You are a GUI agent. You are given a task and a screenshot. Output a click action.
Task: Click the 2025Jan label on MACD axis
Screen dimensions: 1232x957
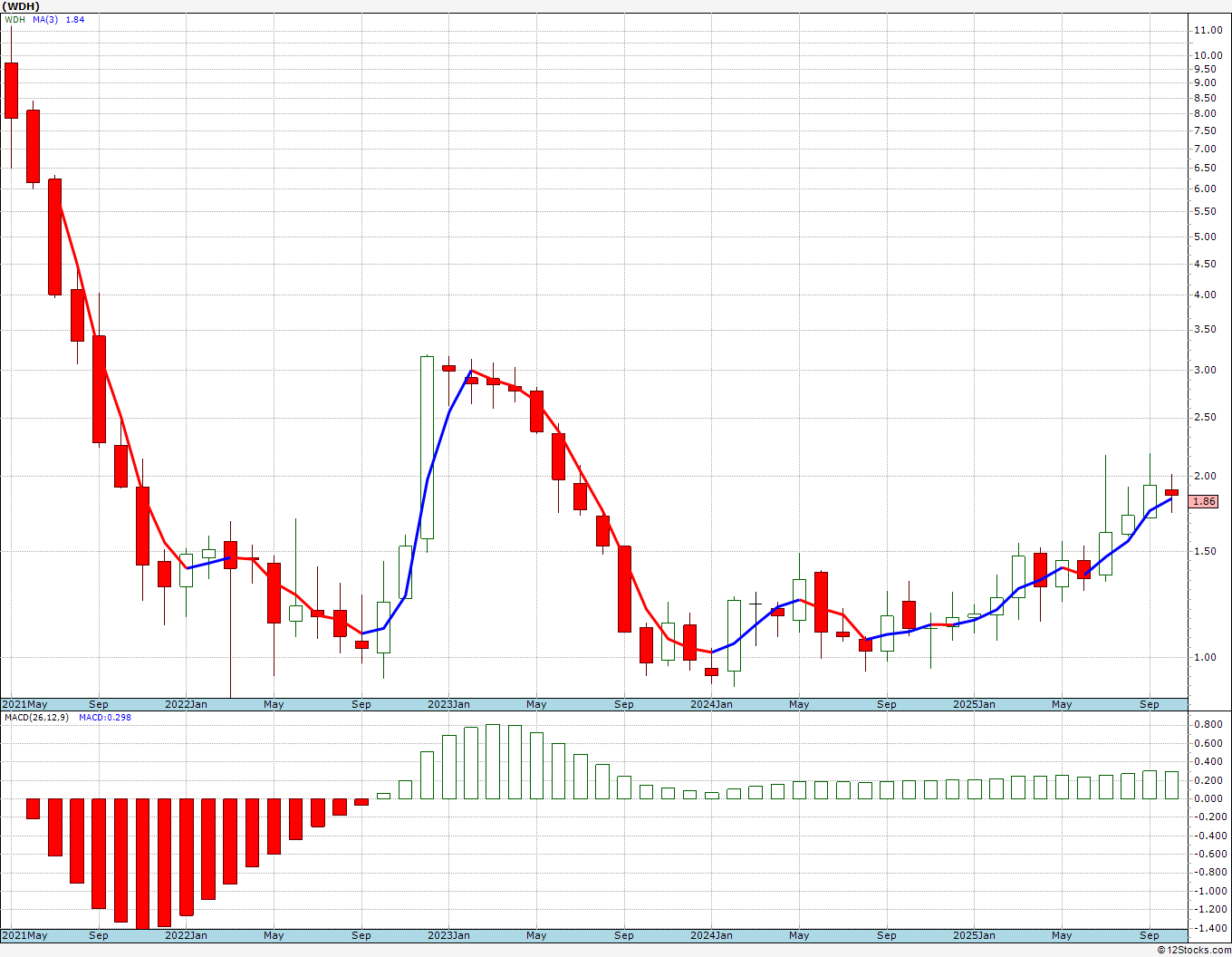(974, 935)
